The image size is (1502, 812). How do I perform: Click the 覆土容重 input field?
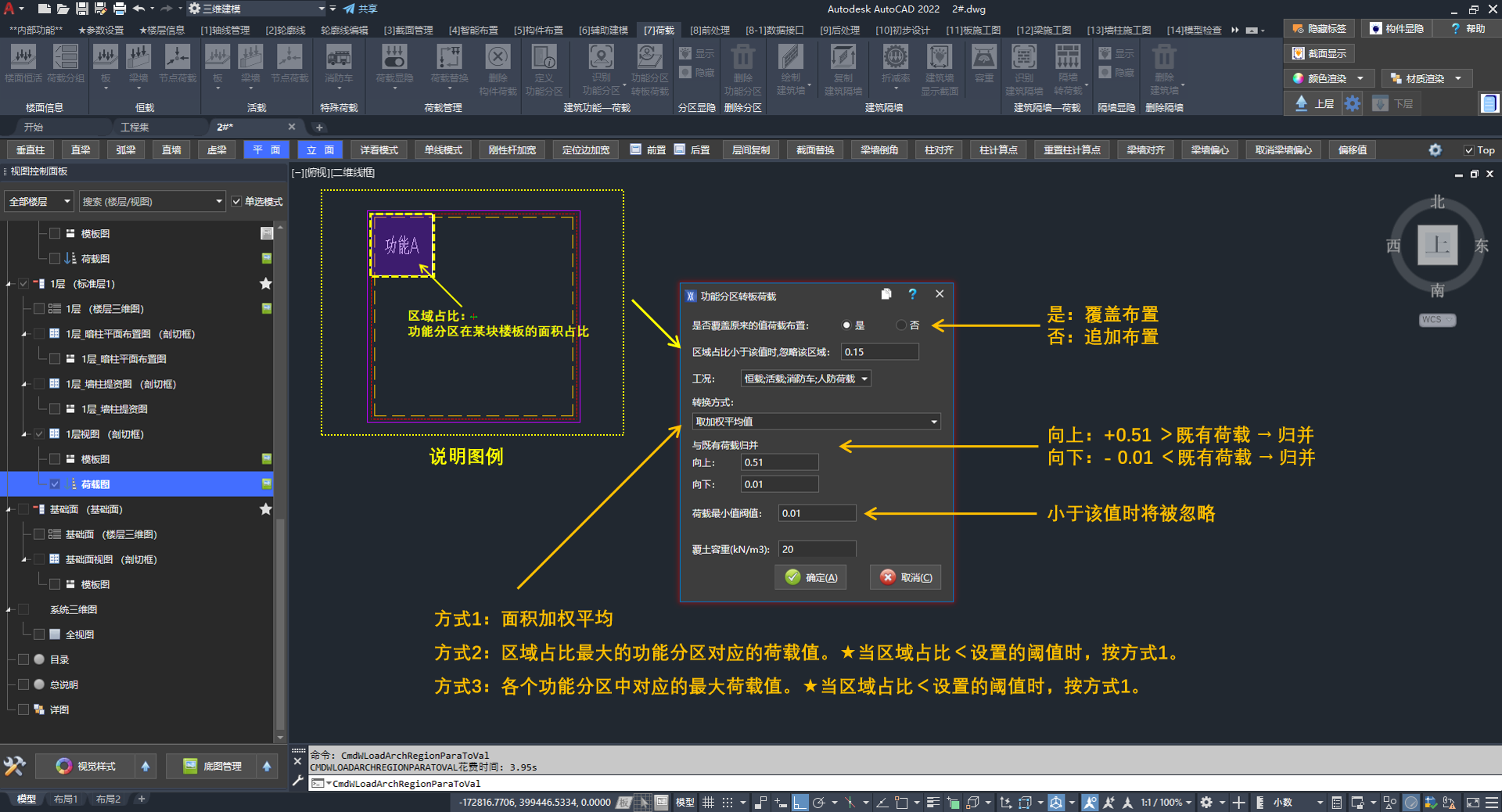[817, 549]
